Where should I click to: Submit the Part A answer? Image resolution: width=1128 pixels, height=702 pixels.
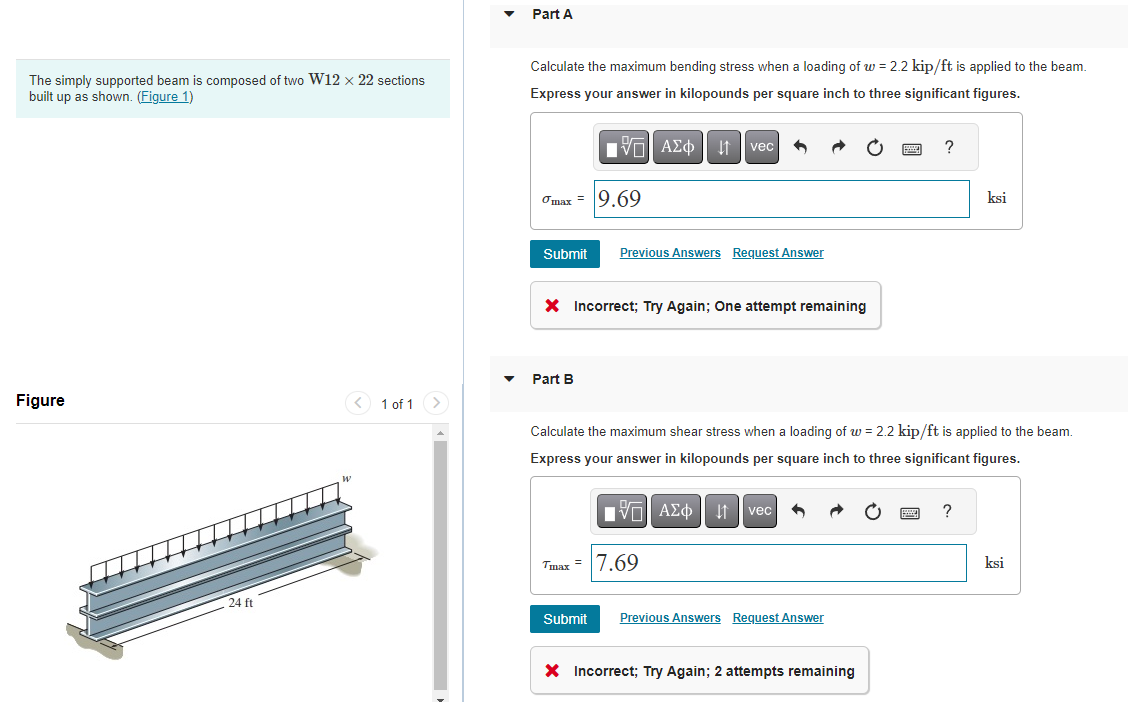tap(565, 254)
